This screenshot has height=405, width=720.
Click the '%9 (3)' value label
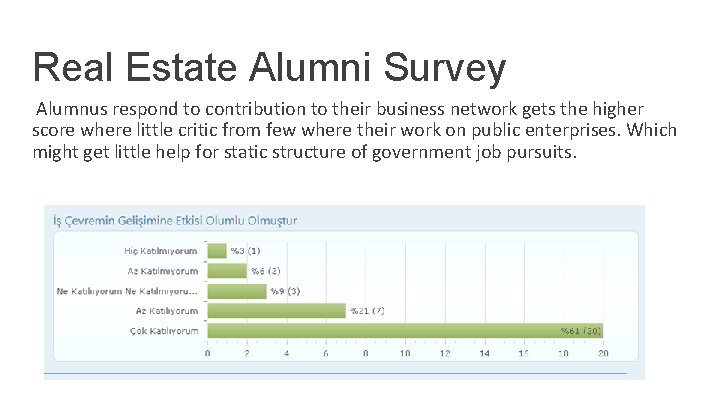pos(285,291)
